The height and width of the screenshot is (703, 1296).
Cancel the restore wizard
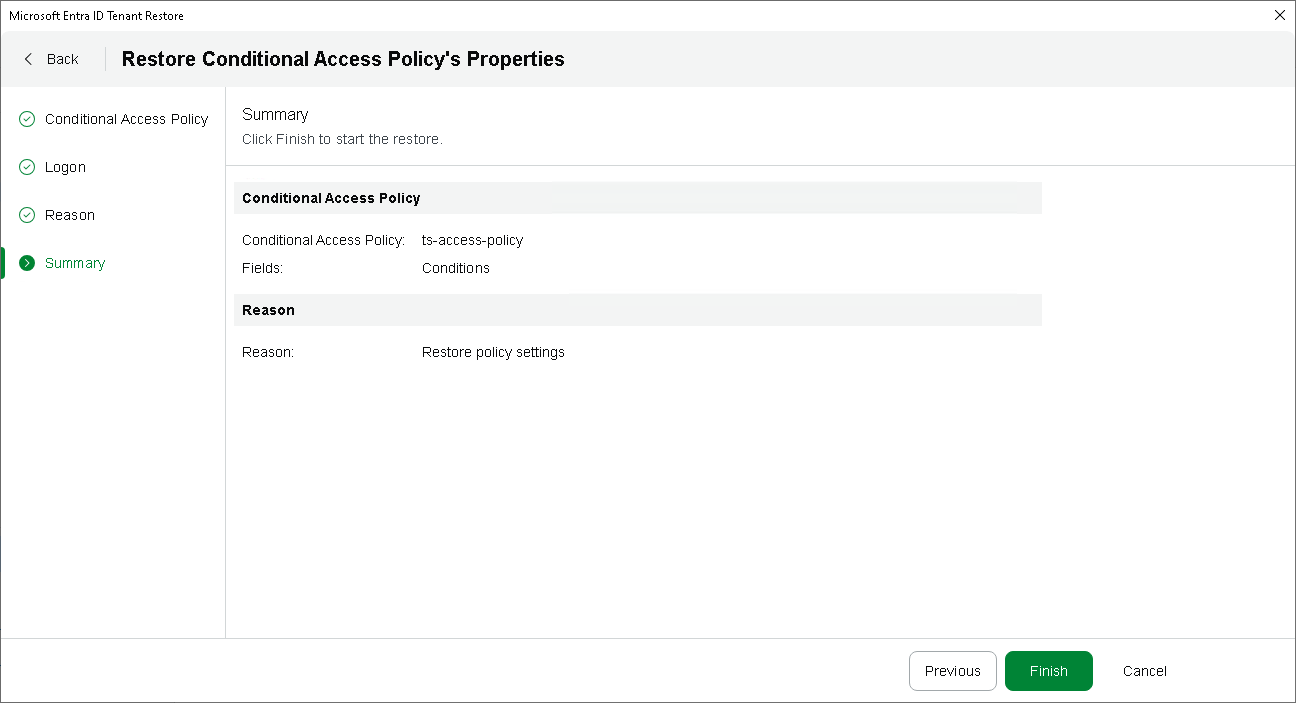coord(1144,671)
